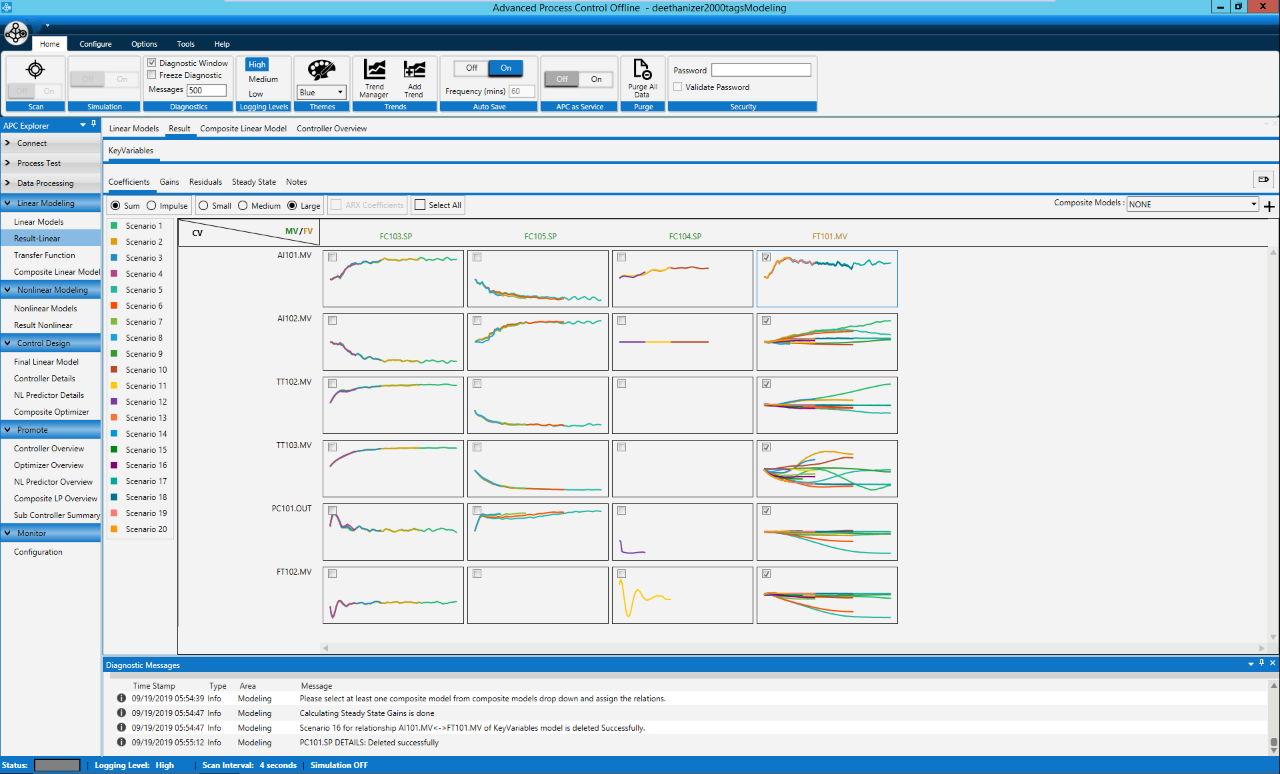Click the Add Trend icon
This screenshot has height=774, width=1280.
pyautogui.click(x=414, y=70)
